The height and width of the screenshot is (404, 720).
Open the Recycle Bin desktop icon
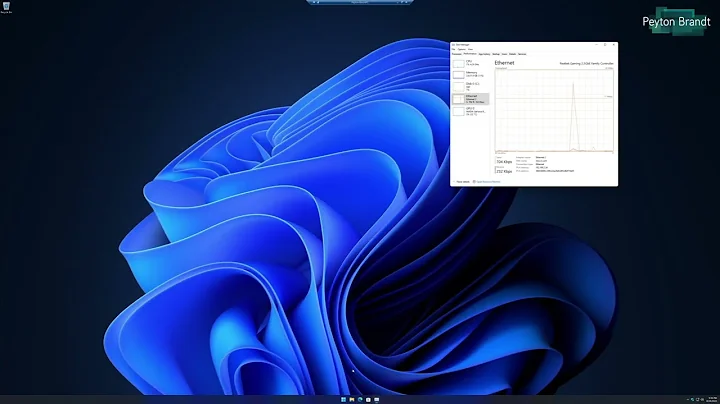click(6, 6)
